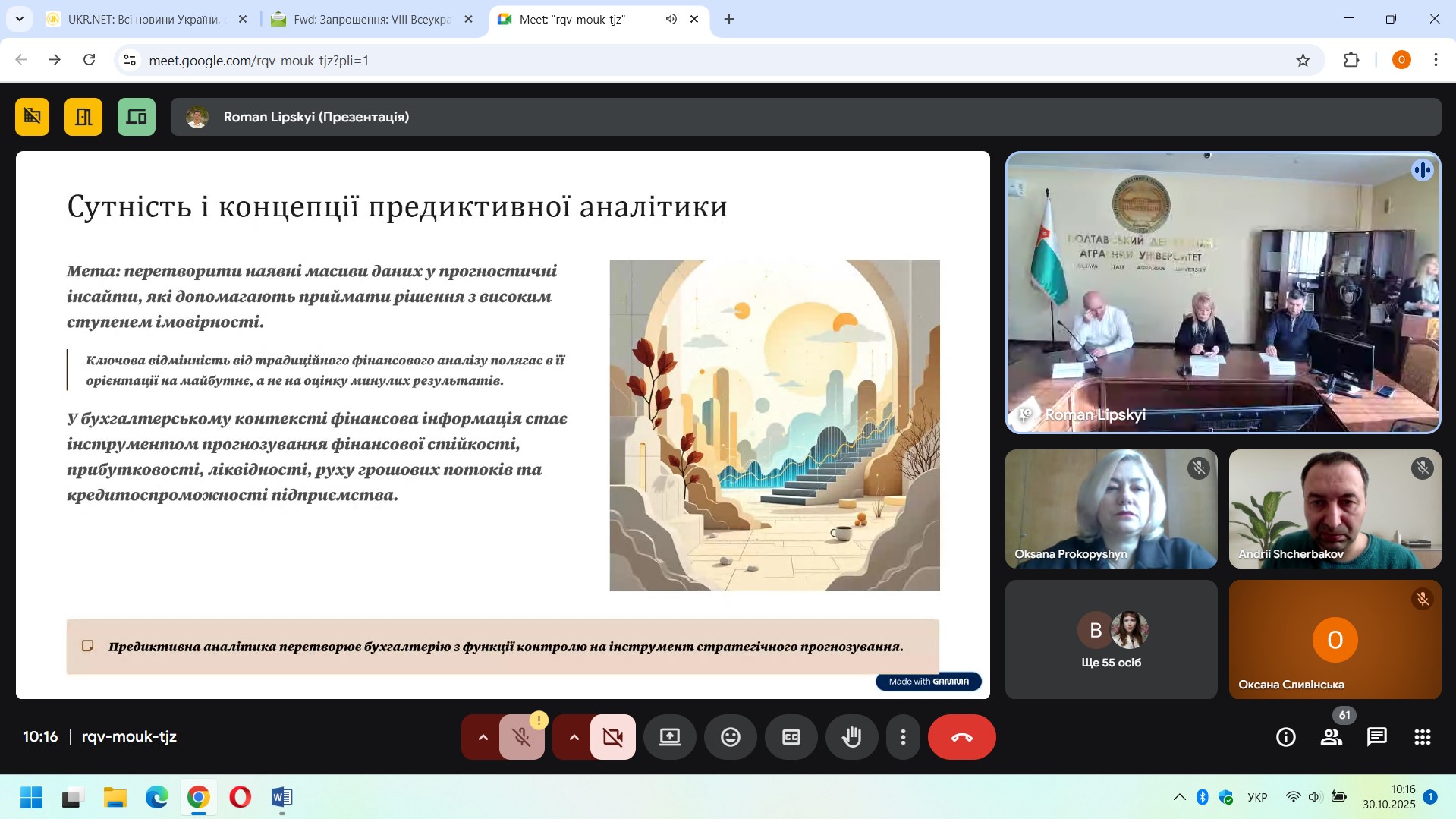Image resolution: width=1456 pixels, height=819 pixels.
Task: Click the share screen icon
Action: [x=669, y=737]
